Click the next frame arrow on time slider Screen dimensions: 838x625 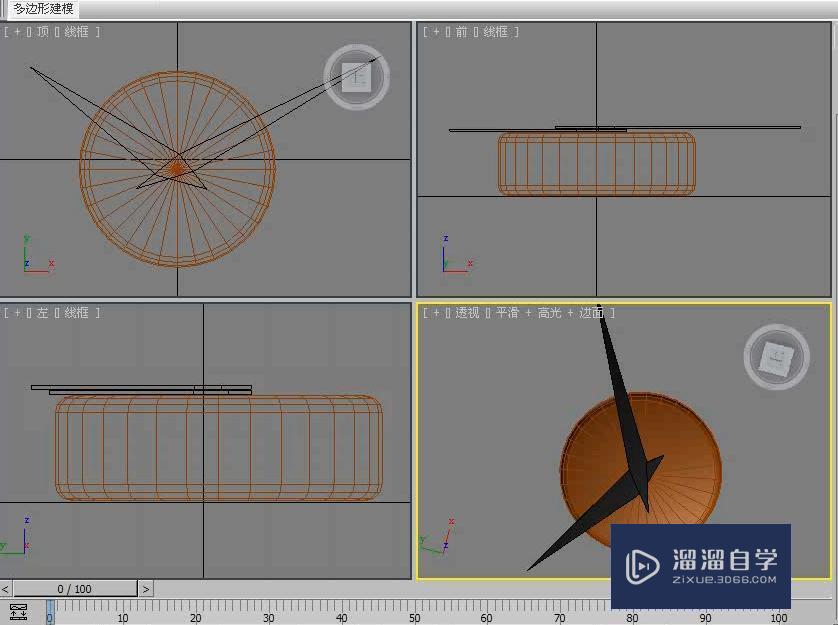click(x=145, y=589)
